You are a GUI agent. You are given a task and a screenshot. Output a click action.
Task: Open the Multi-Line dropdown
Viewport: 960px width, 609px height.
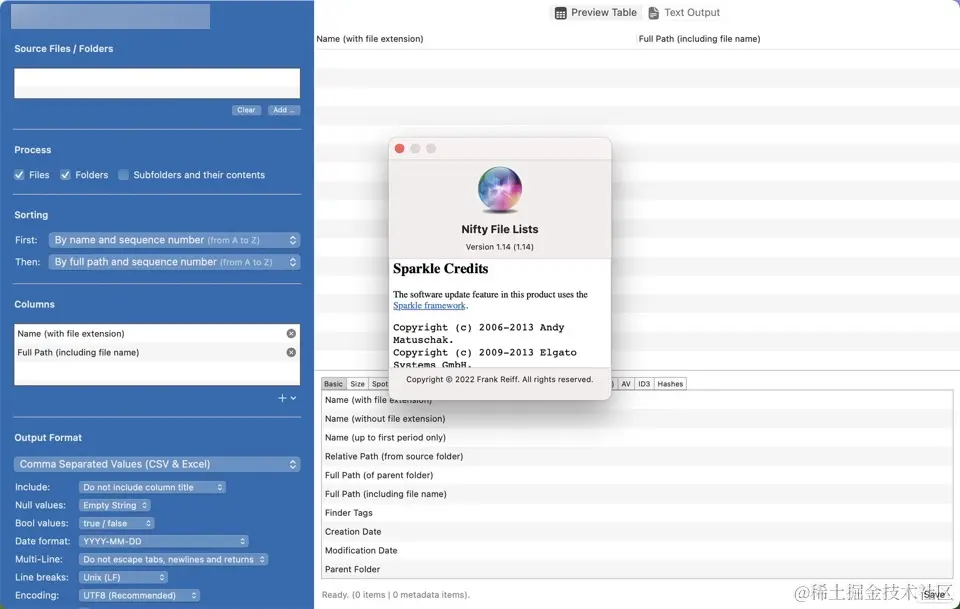click(173, 559)
